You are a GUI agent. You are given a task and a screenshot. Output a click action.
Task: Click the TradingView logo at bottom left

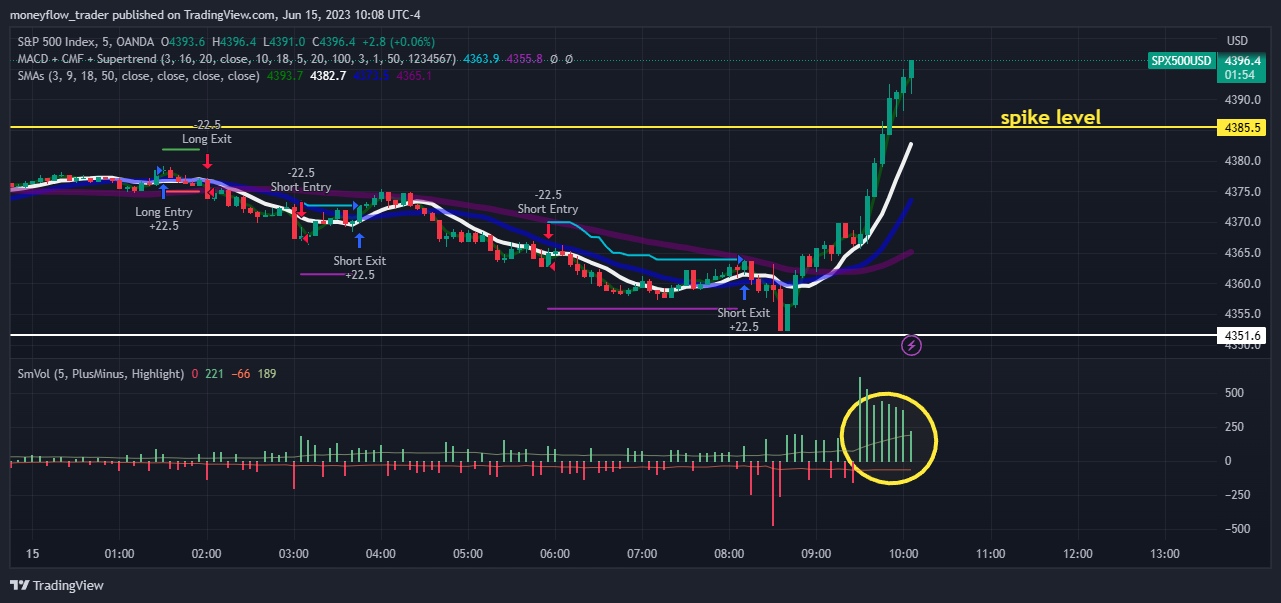tap(57, 585)
